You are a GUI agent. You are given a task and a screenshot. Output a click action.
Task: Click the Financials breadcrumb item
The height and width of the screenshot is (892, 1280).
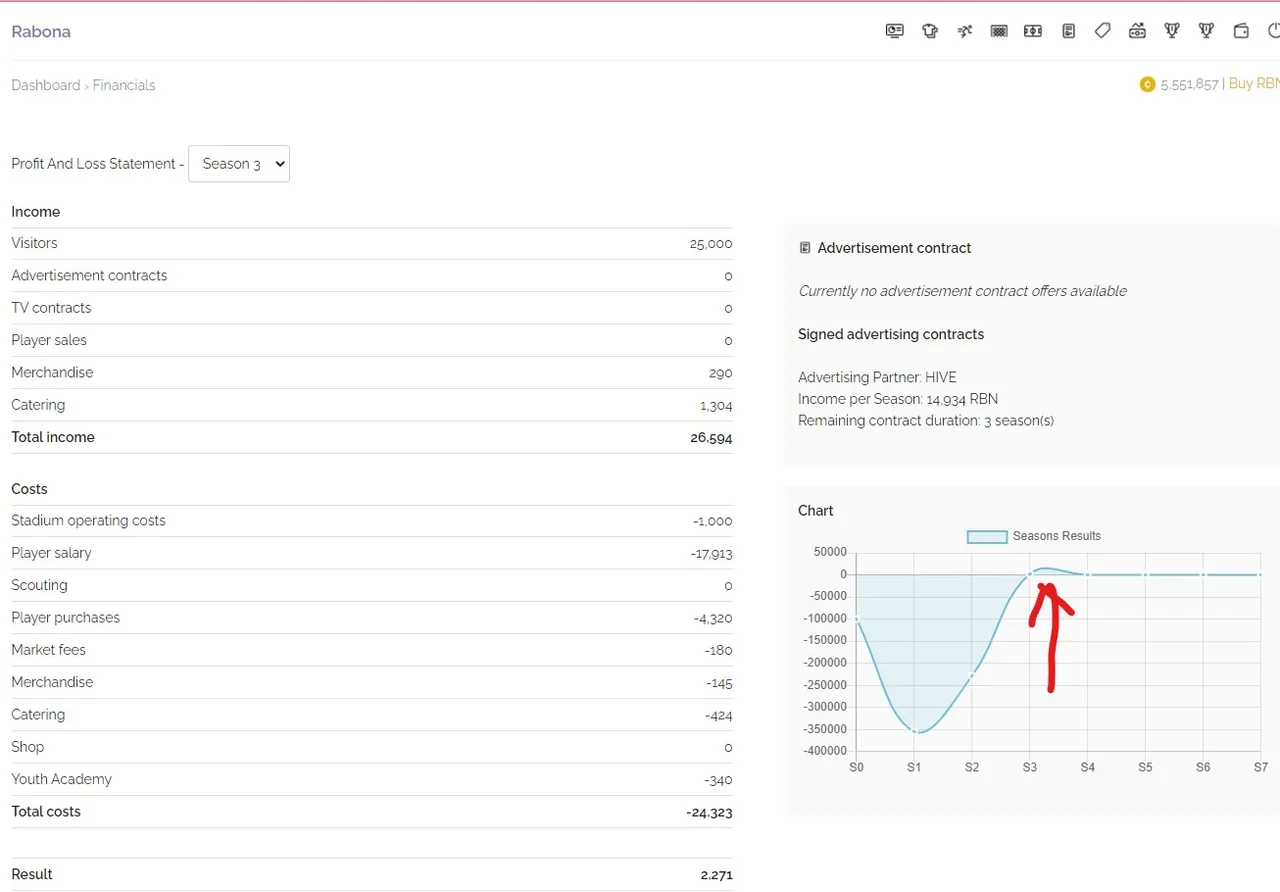click(124, 85)
